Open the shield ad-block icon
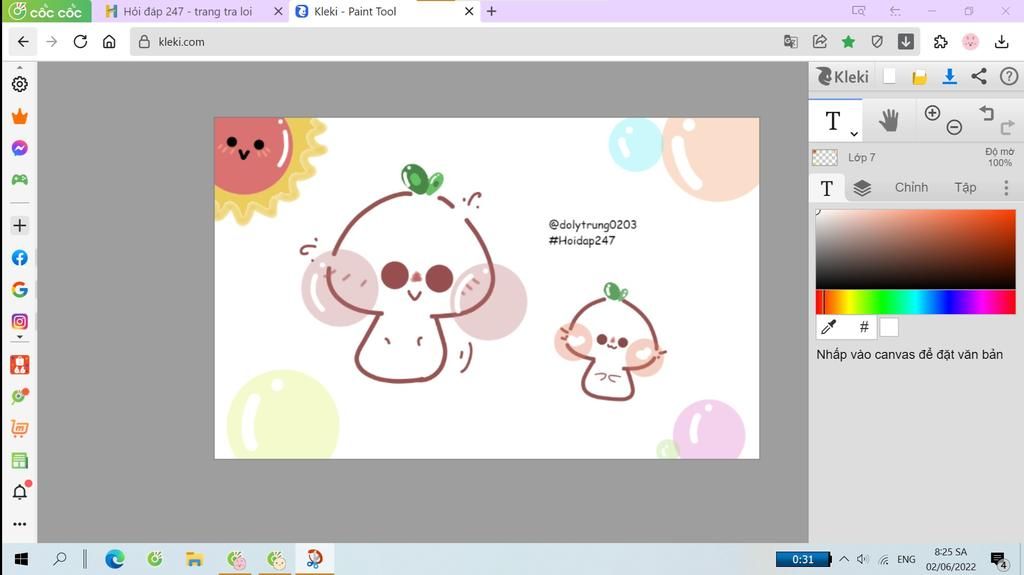The height and width of the screenshot is (575, 1024). 877,42
